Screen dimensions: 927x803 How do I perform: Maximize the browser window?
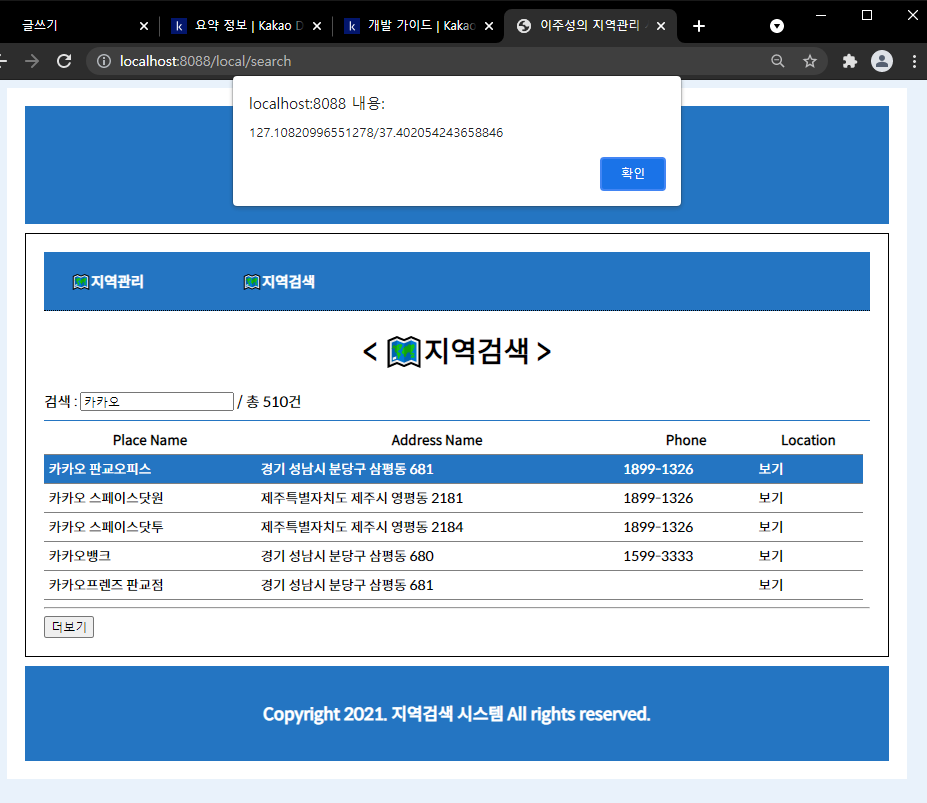coord(867,15)
